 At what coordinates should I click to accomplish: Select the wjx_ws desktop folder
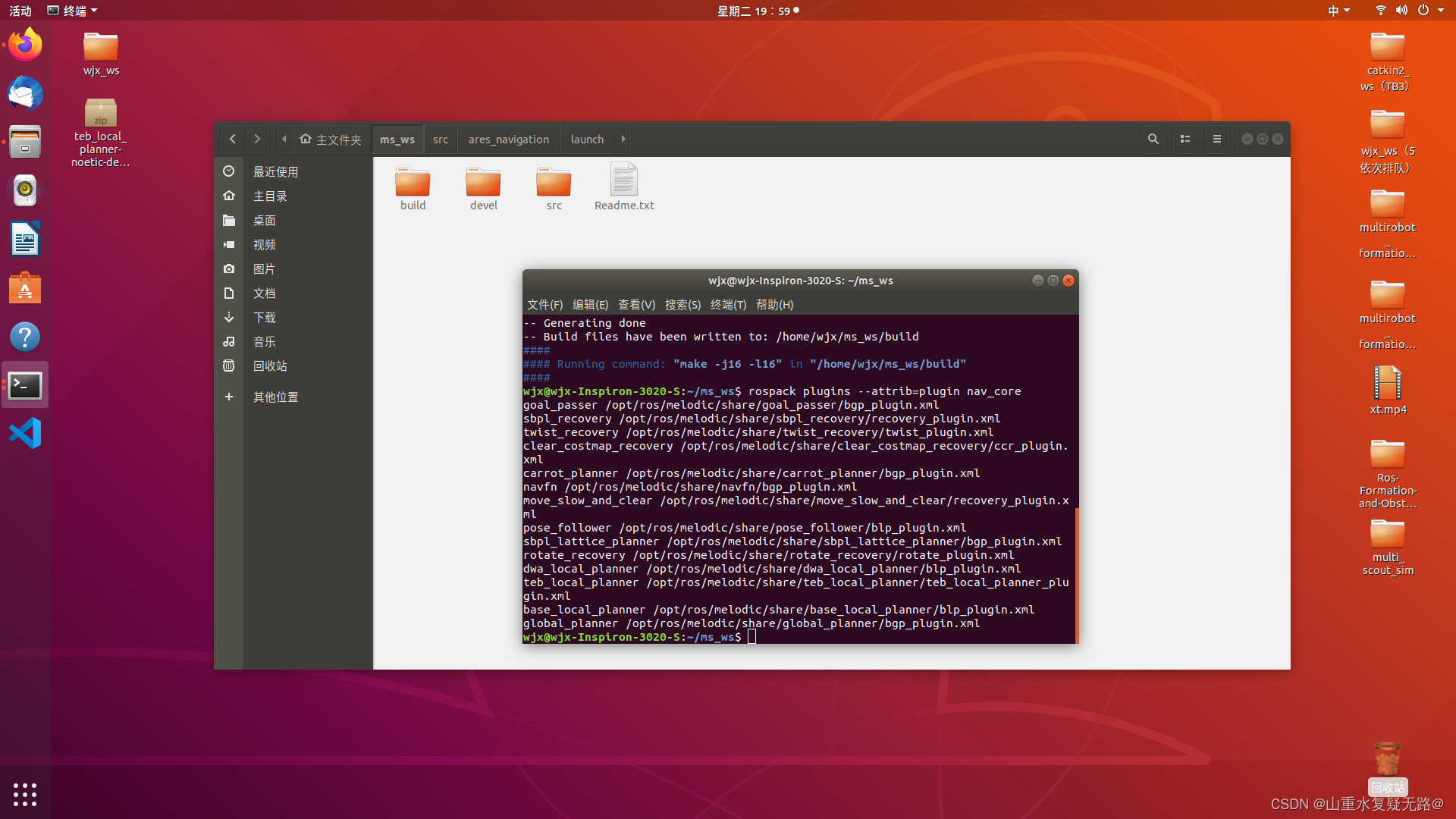tap(101, 54)
